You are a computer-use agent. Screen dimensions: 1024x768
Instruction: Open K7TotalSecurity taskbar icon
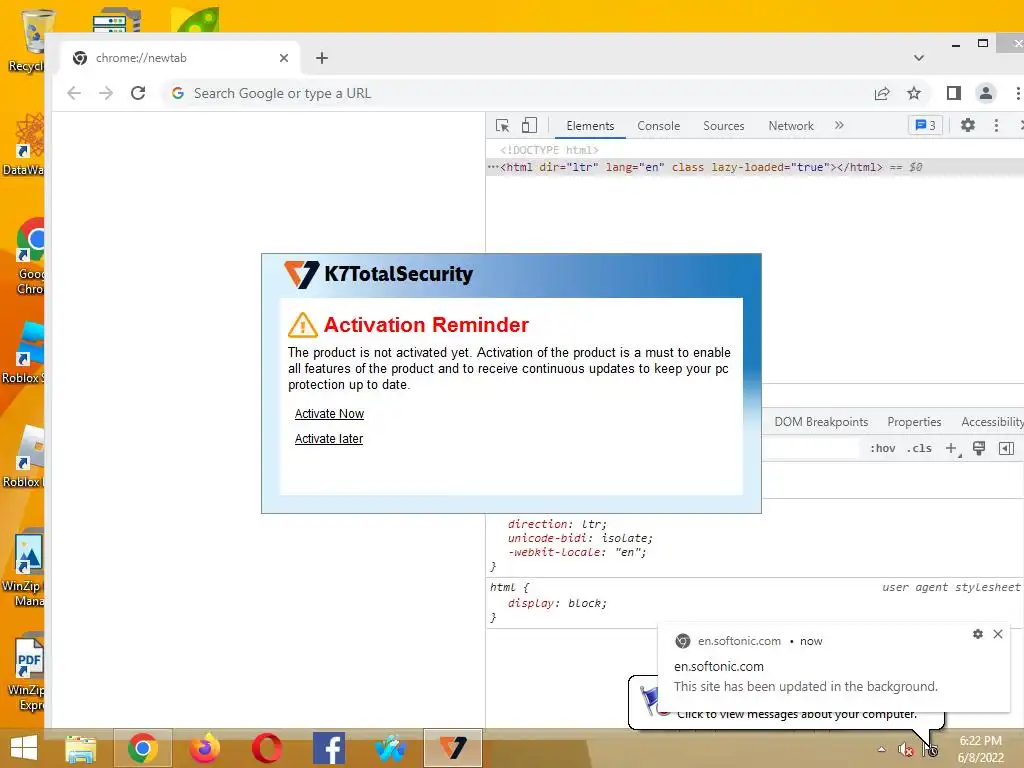[453, 748]
